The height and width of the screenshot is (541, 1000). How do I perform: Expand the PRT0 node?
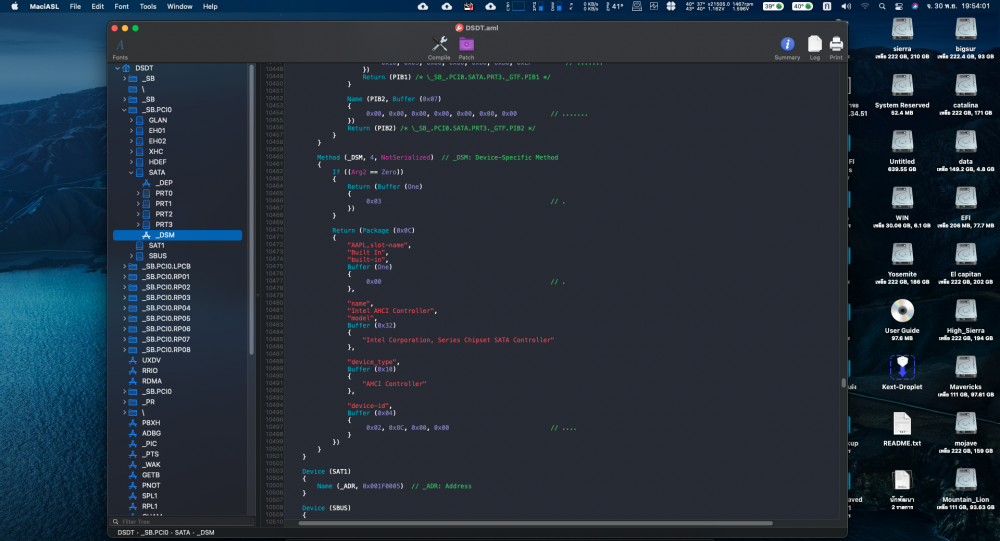pos(138,193)
